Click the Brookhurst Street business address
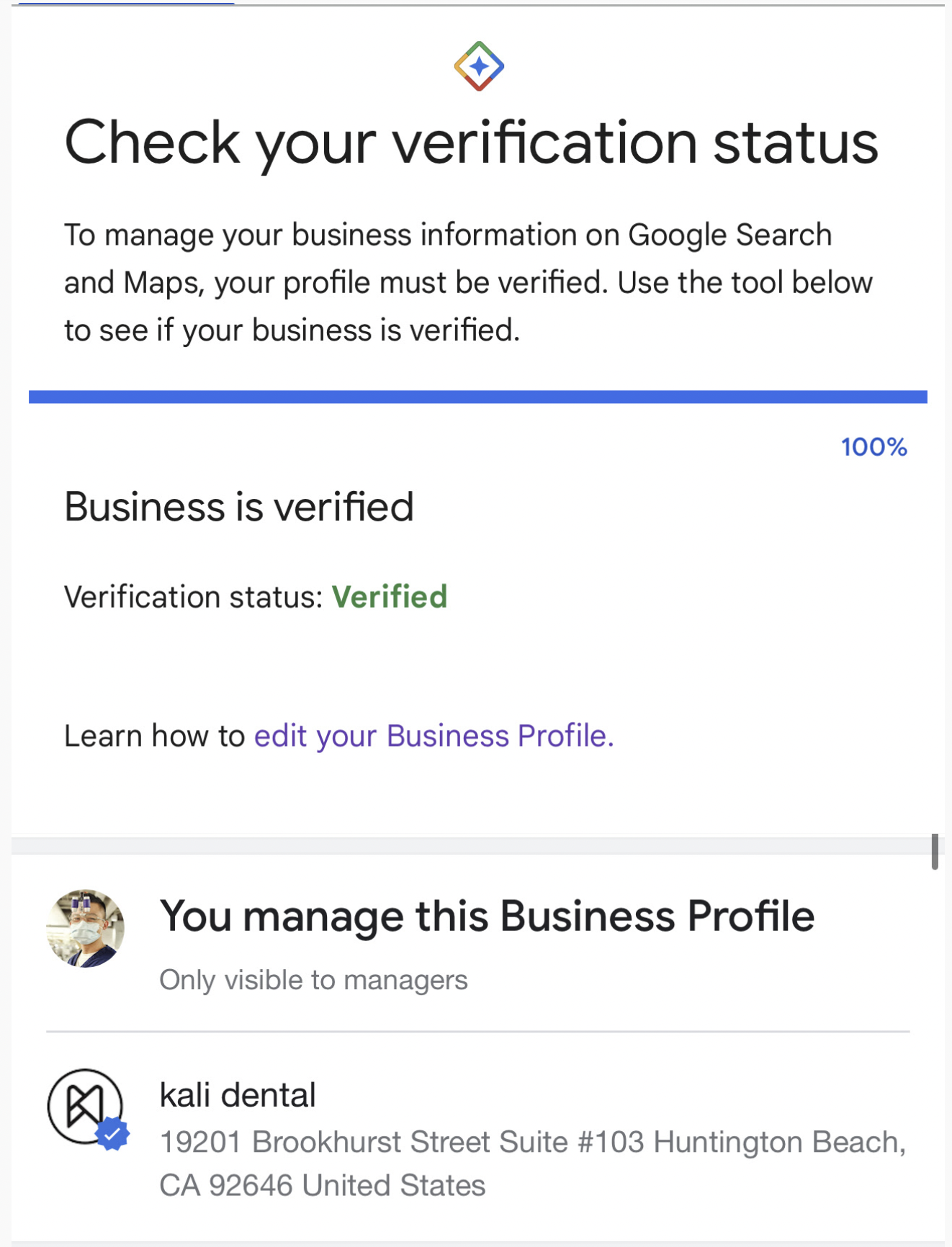The height and width of the screenshot is (1247, 952). 531,1163
